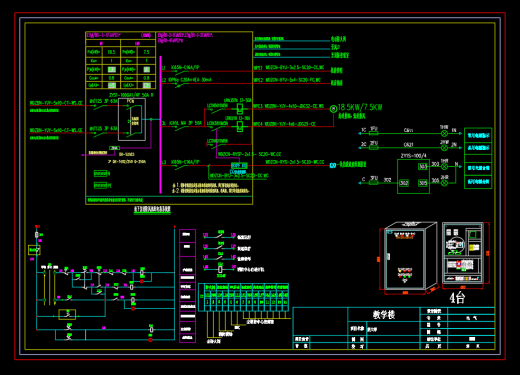Click the 18.5KW/7.5KW power label
This screenshot has height=375, width=520.
[x=360, y=107]
